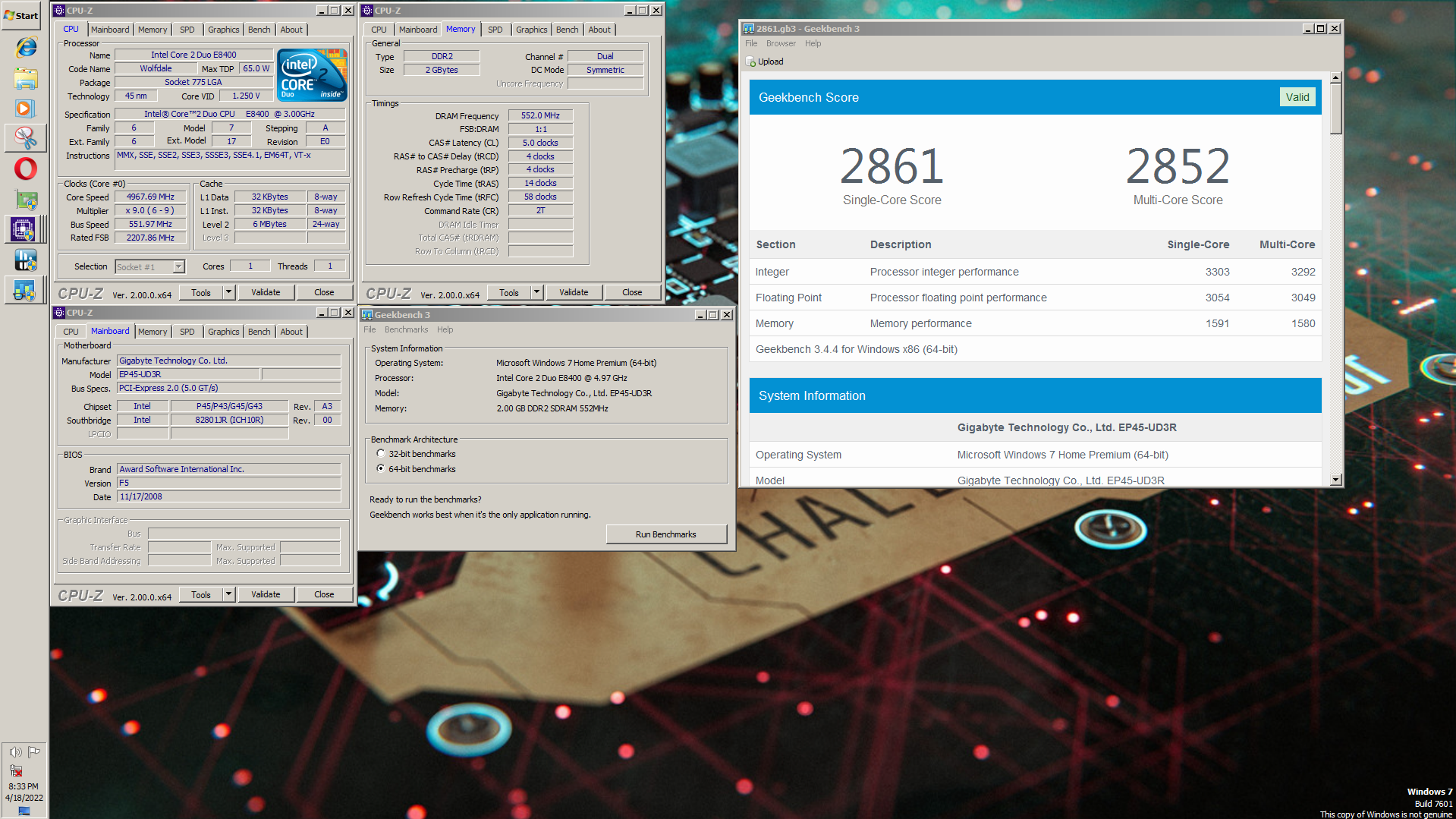The image size is (1456, 819).
Task: Click the Upload text in Geekbench result
Action: click(x=770, y=61)
